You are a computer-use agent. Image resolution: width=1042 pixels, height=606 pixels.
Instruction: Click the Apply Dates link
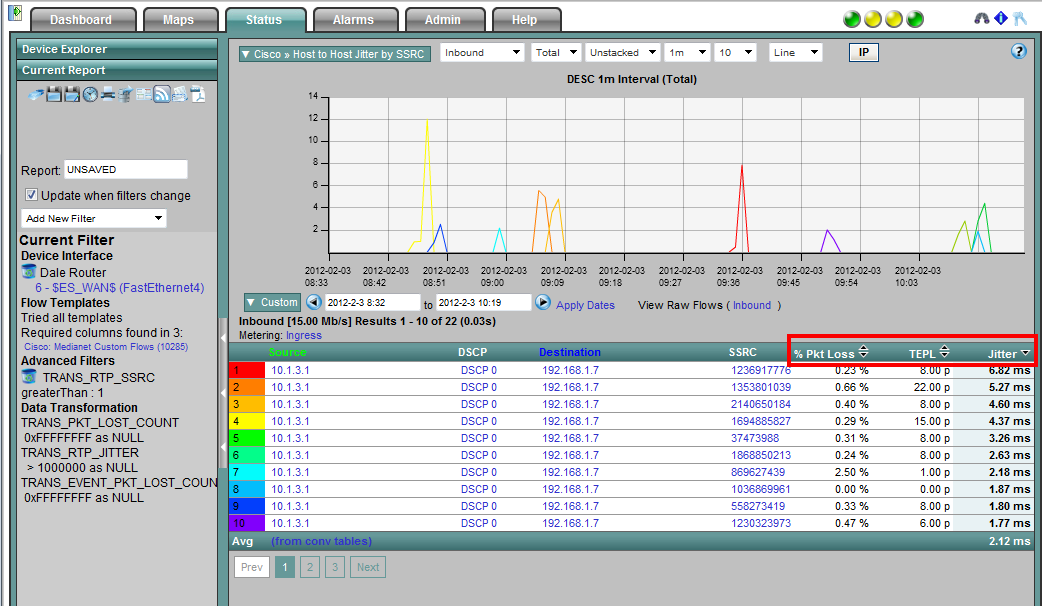(x=585, y=305)
